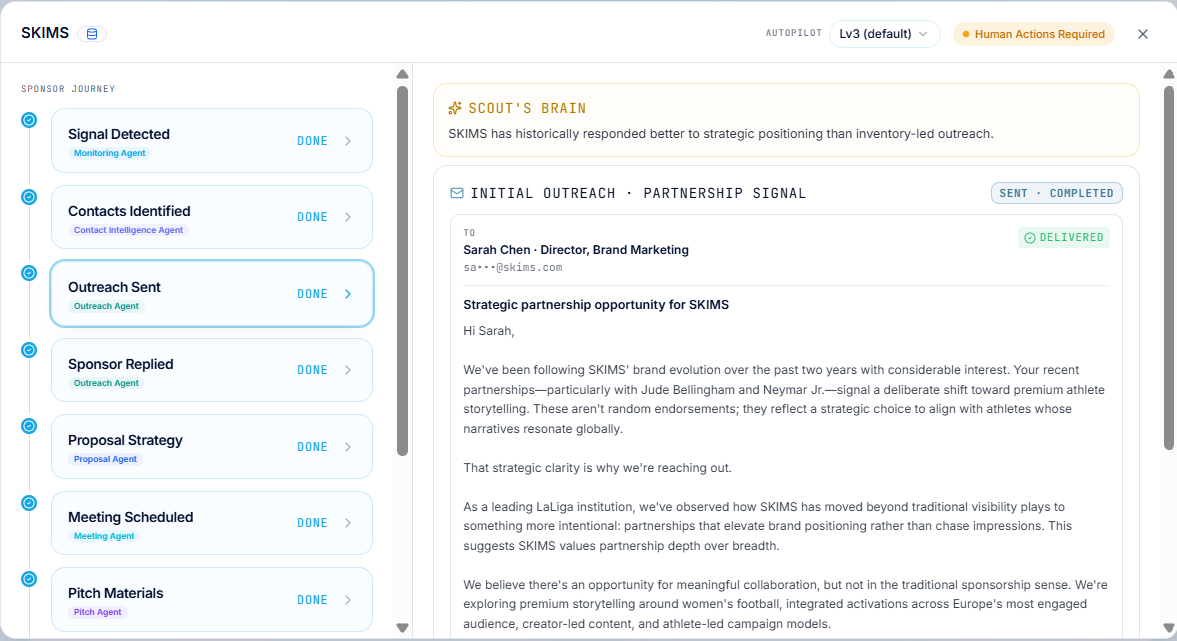This screenshot has width=1177, height=641.
Task: Click the Sponsor Journey scroll down arrow
Action: [402, 627]
